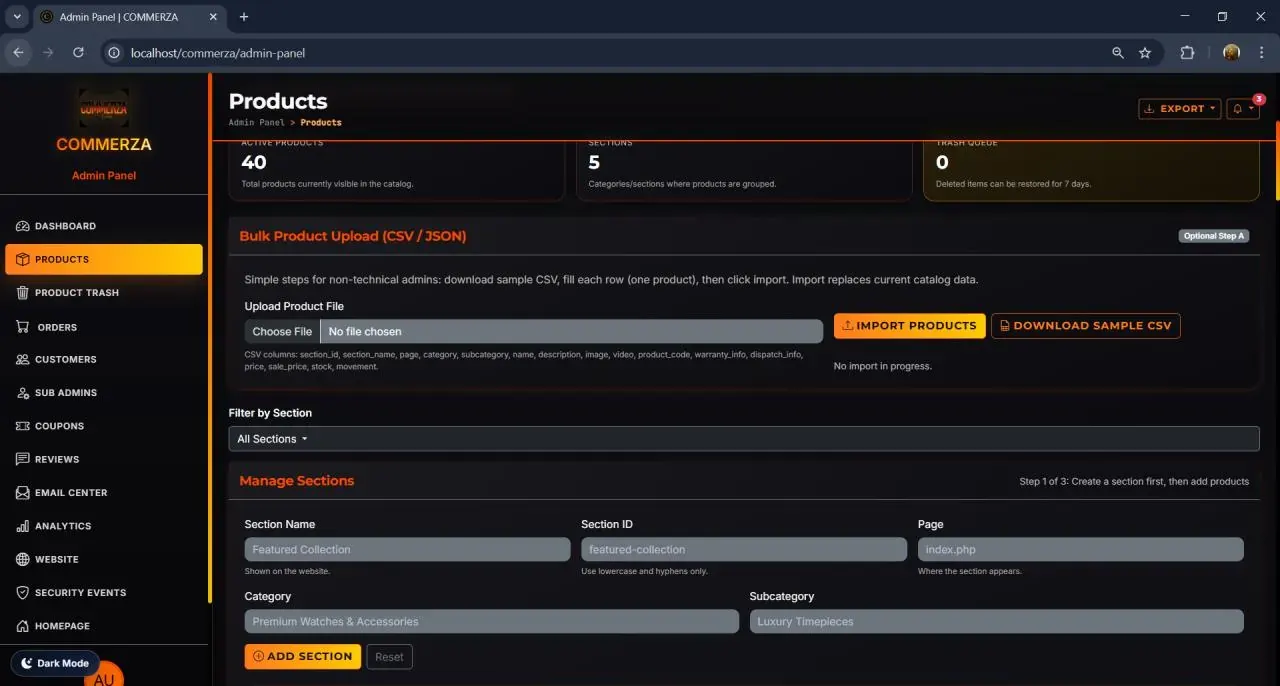1280x686 pixels.
Task: Toggle Dark Mode switch
Action: (55, 663)
